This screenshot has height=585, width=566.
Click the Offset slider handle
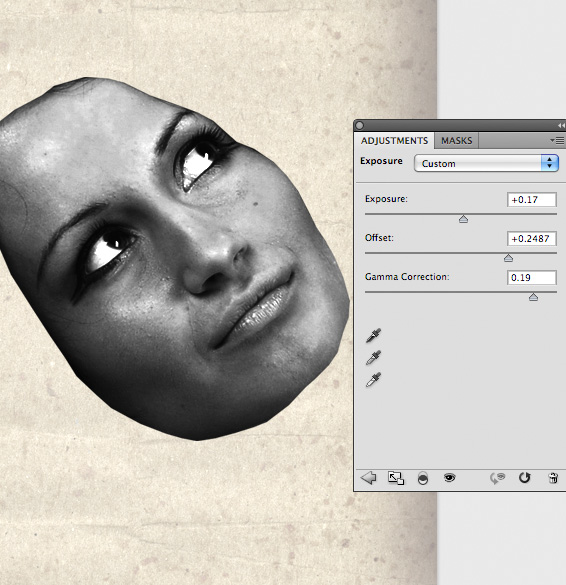coord(508,258)
